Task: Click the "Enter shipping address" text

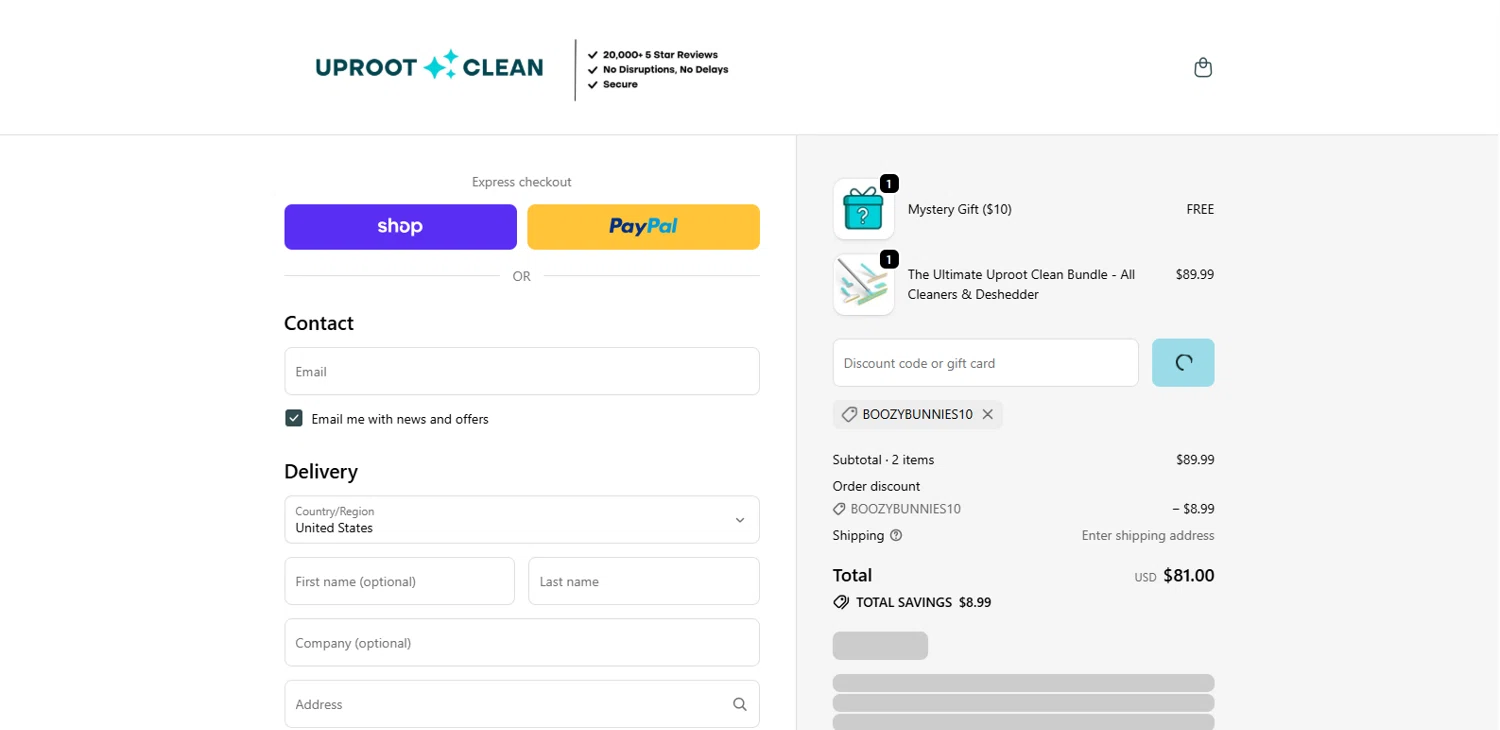Action: point(1148,535)
